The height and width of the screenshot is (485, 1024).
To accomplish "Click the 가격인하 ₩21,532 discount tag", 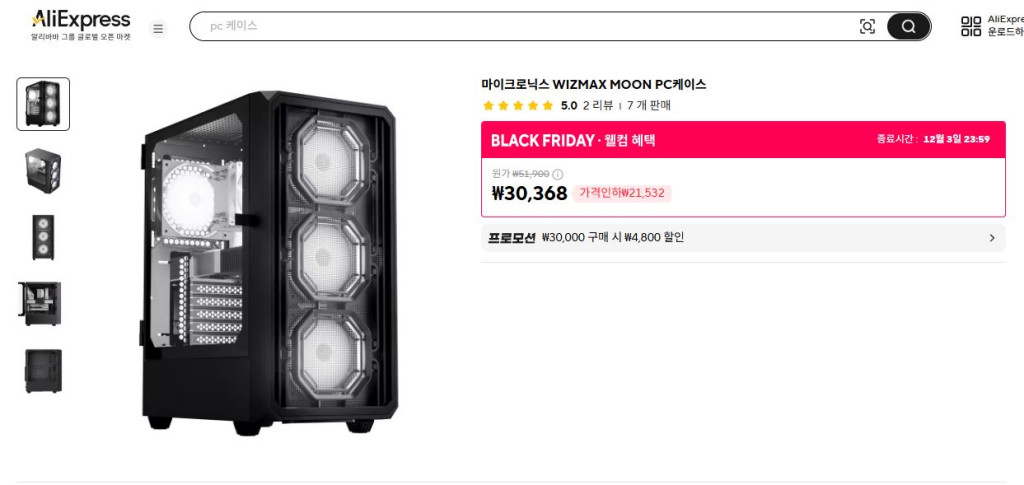I will [x=622, y=193].
